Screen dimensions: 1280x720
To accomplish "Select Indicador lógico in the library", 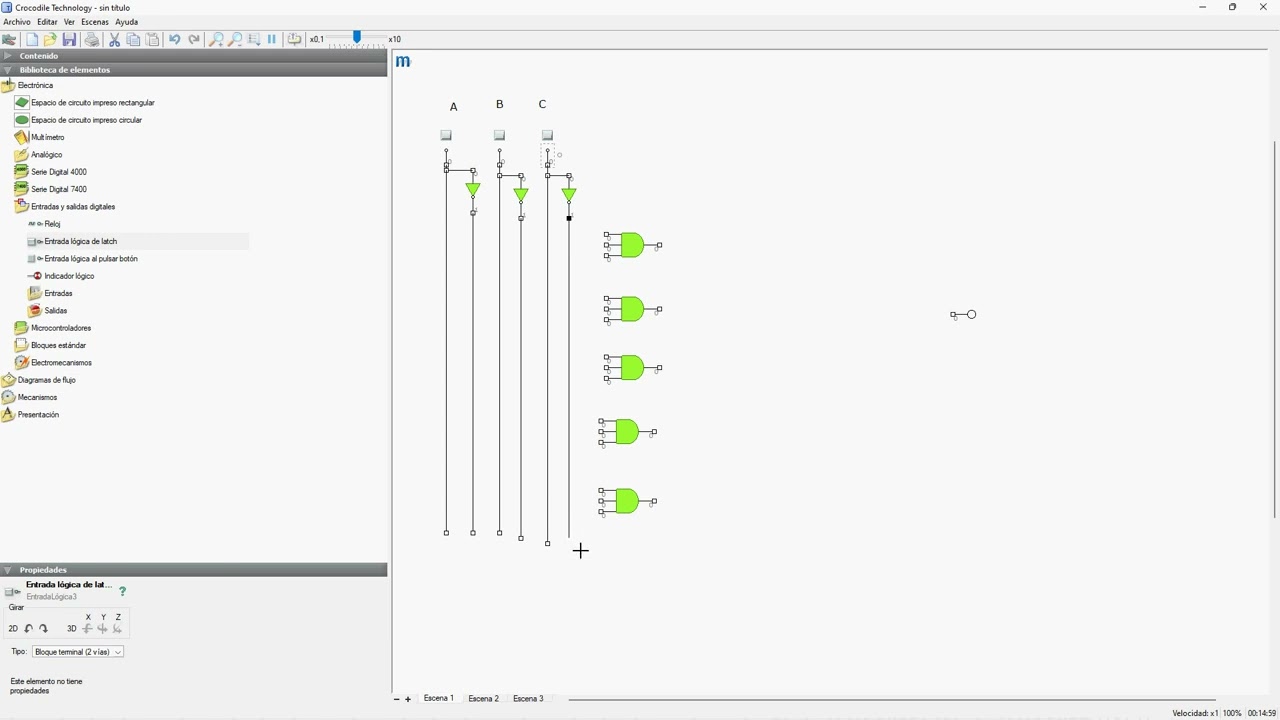I will pos(62,276).
